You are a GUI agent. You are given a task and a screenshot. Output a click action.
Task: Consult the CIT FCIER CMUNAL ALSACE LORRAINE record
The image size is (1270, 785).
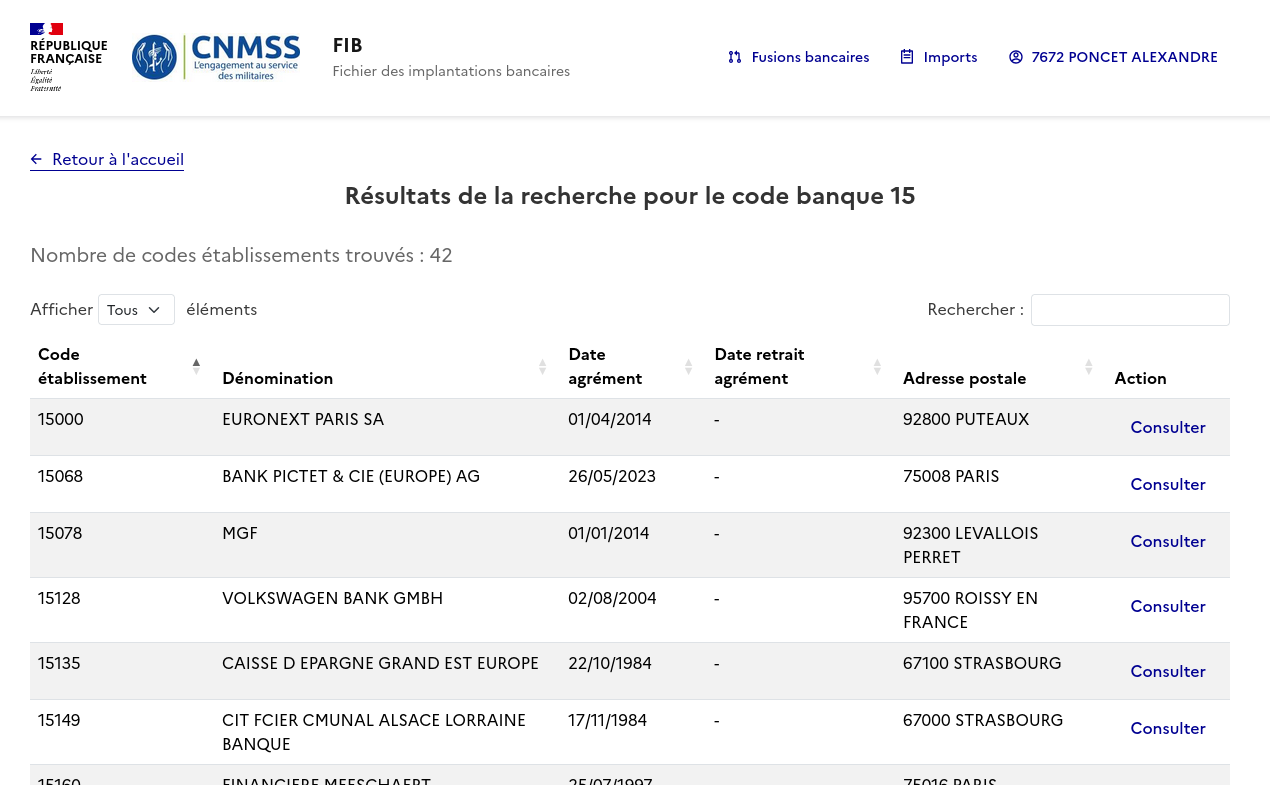(x=1168, y=728)
